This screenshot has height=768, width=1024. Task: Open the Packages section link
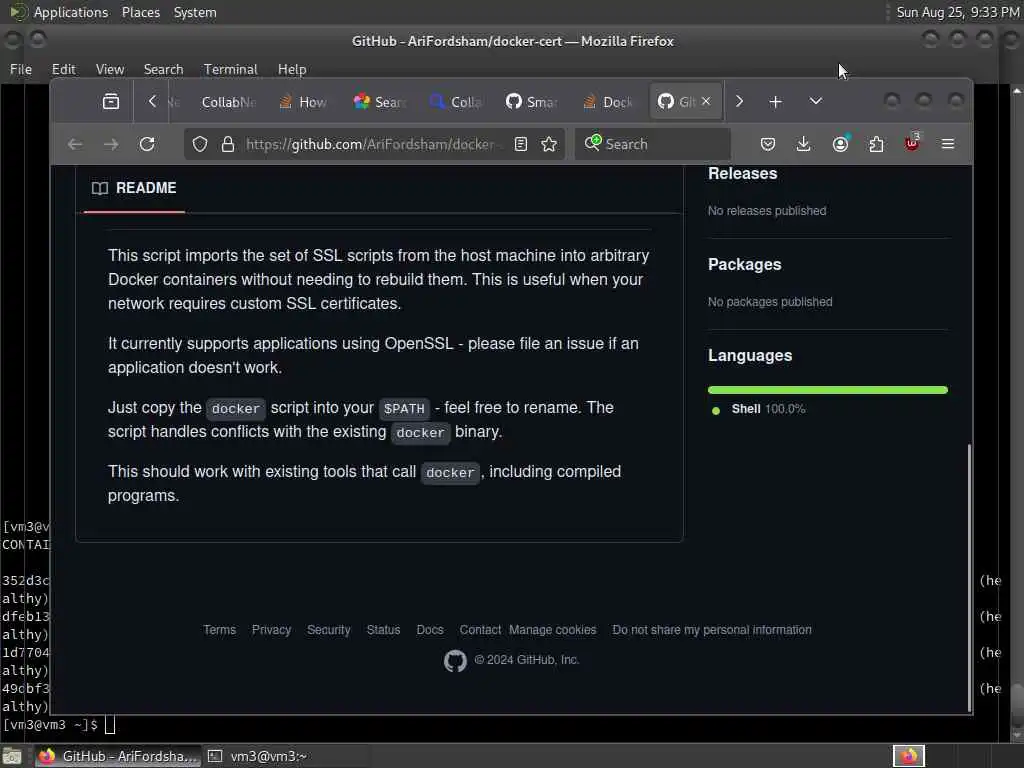[744, 264]
